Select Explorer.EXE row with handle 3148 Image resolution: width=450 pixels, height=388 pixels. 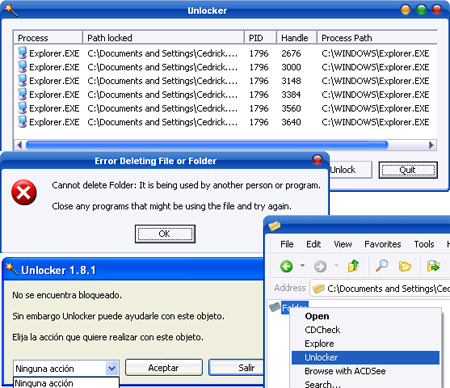tap(225, 81)
